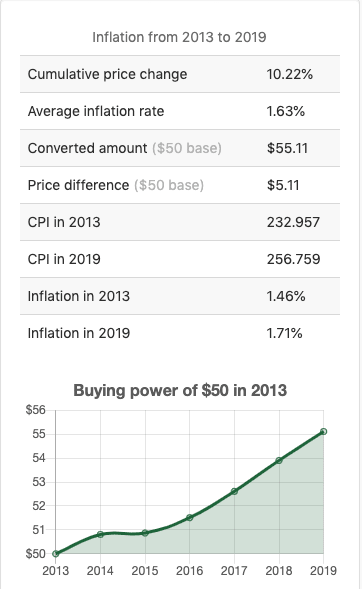Click the 10.22% cumulative change value
This screenshot has width=362, height=589.
290,74
